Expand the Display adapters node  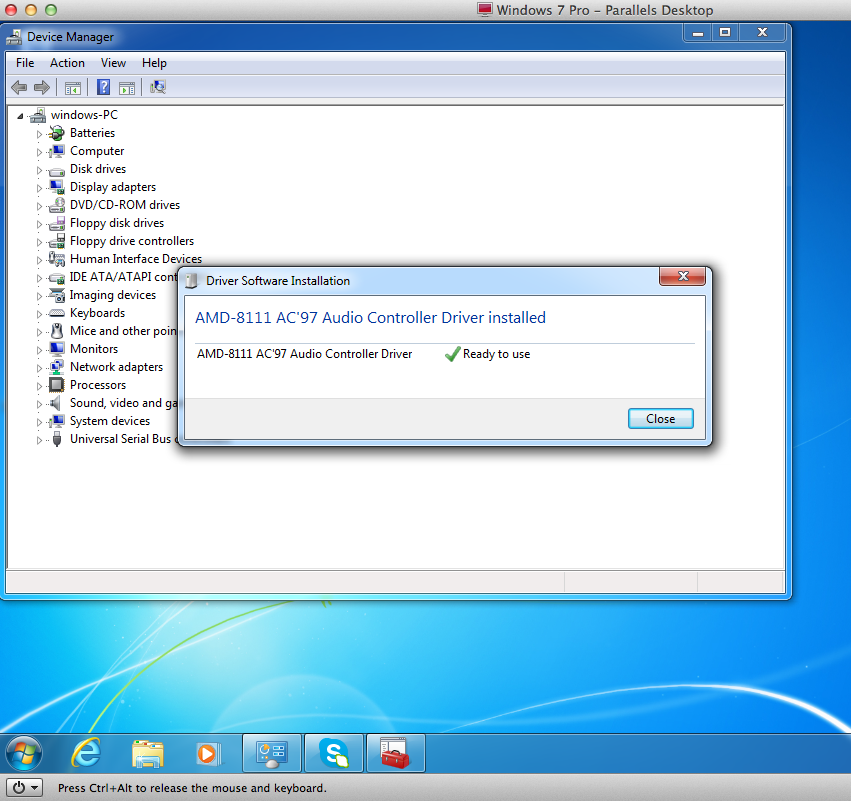(40, 188)
